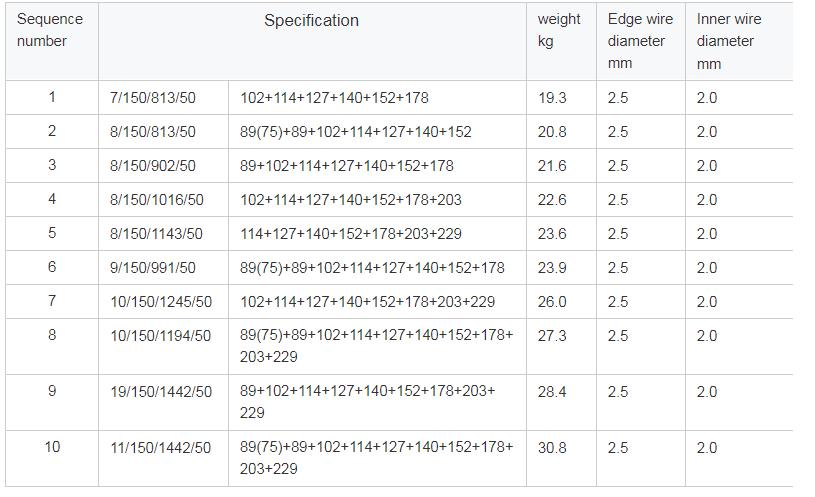
Task: Click the Inner wire diameter header
Action: click(739, 42)
